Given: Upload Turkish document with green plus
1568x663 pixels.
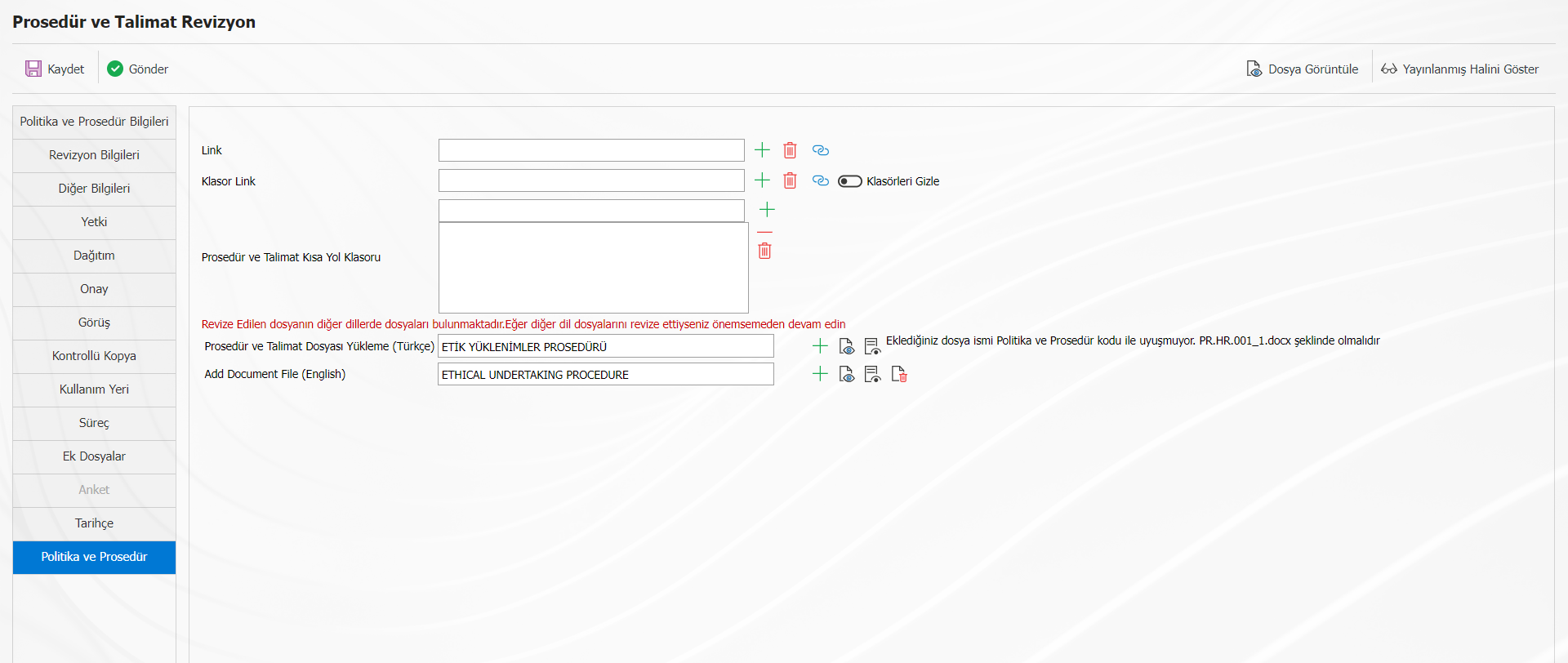Looking at the screenshot, I should point(820,345).
